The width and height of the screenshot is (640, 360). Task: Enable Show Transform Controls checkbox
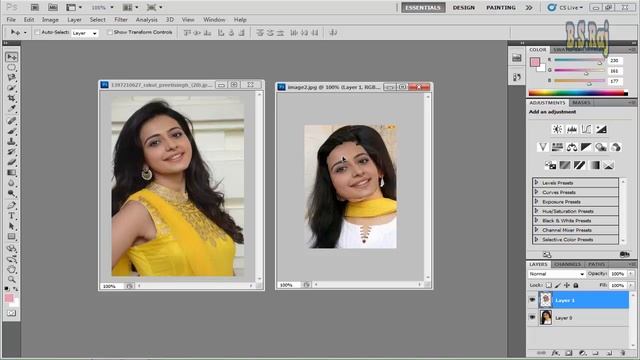pos(110,32)
